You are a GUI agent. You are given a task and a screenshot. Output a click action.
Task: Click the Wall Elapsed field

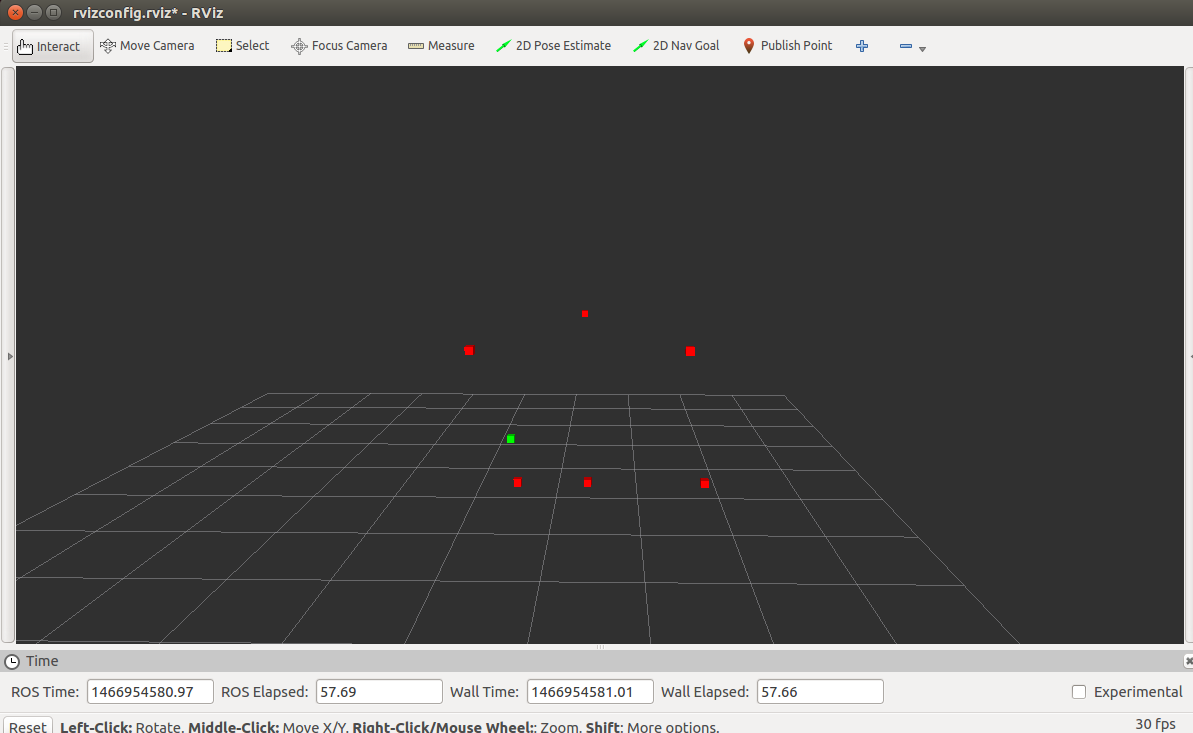click(819, 692)
